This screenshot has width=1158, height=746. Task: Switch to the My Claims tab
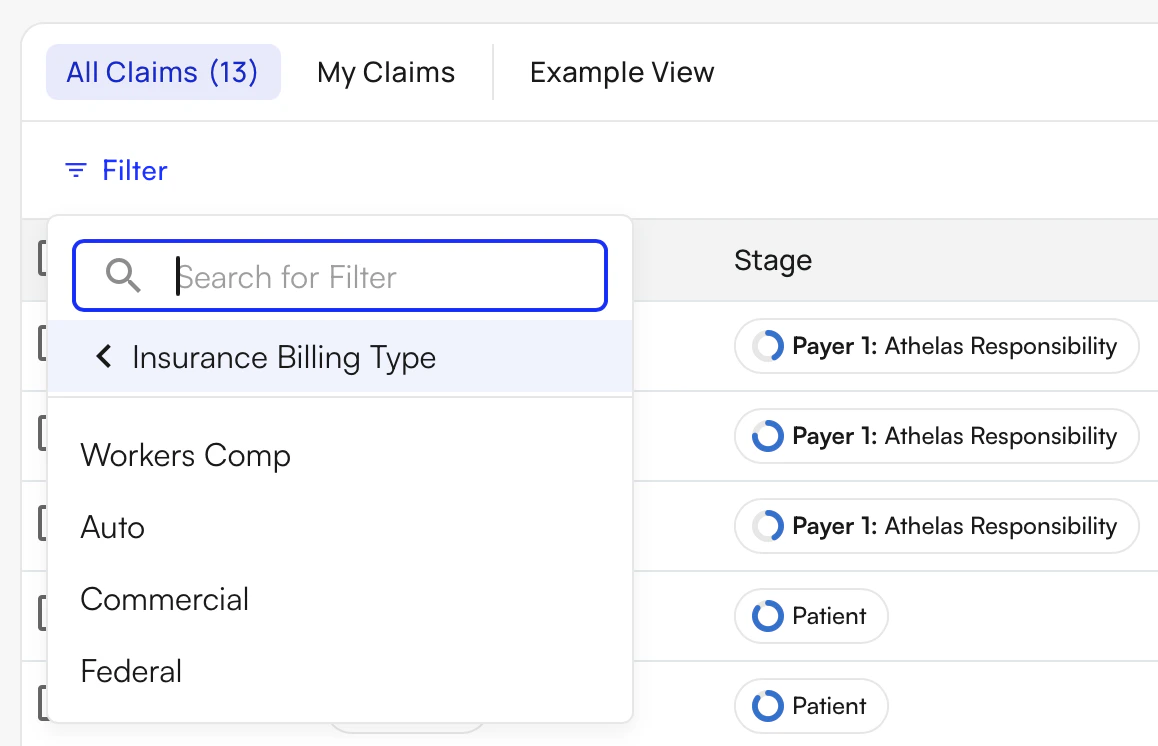[385, 71]
